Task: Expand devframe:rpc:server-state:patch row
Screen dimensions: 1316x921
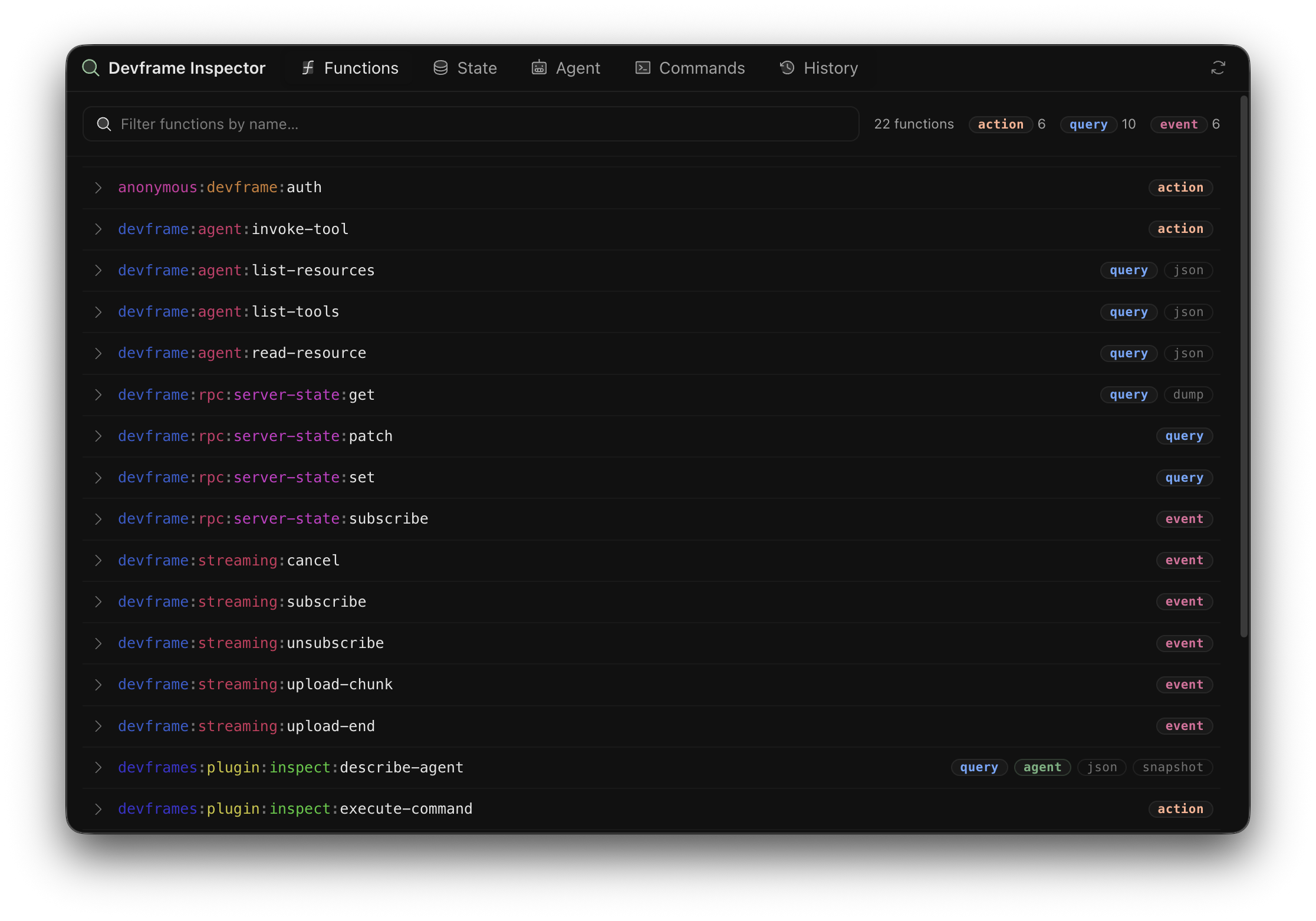Action: pyautogui.click(x=651, y=436)
